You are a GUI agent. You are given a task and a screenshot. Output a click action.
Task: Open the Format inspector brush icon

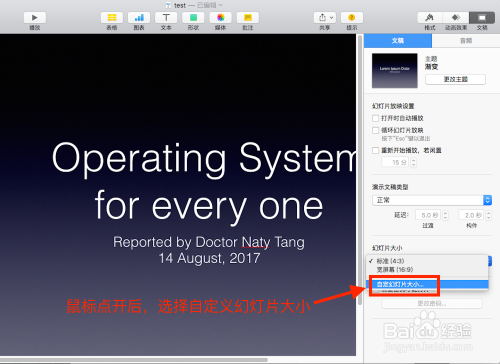[430, 18]
